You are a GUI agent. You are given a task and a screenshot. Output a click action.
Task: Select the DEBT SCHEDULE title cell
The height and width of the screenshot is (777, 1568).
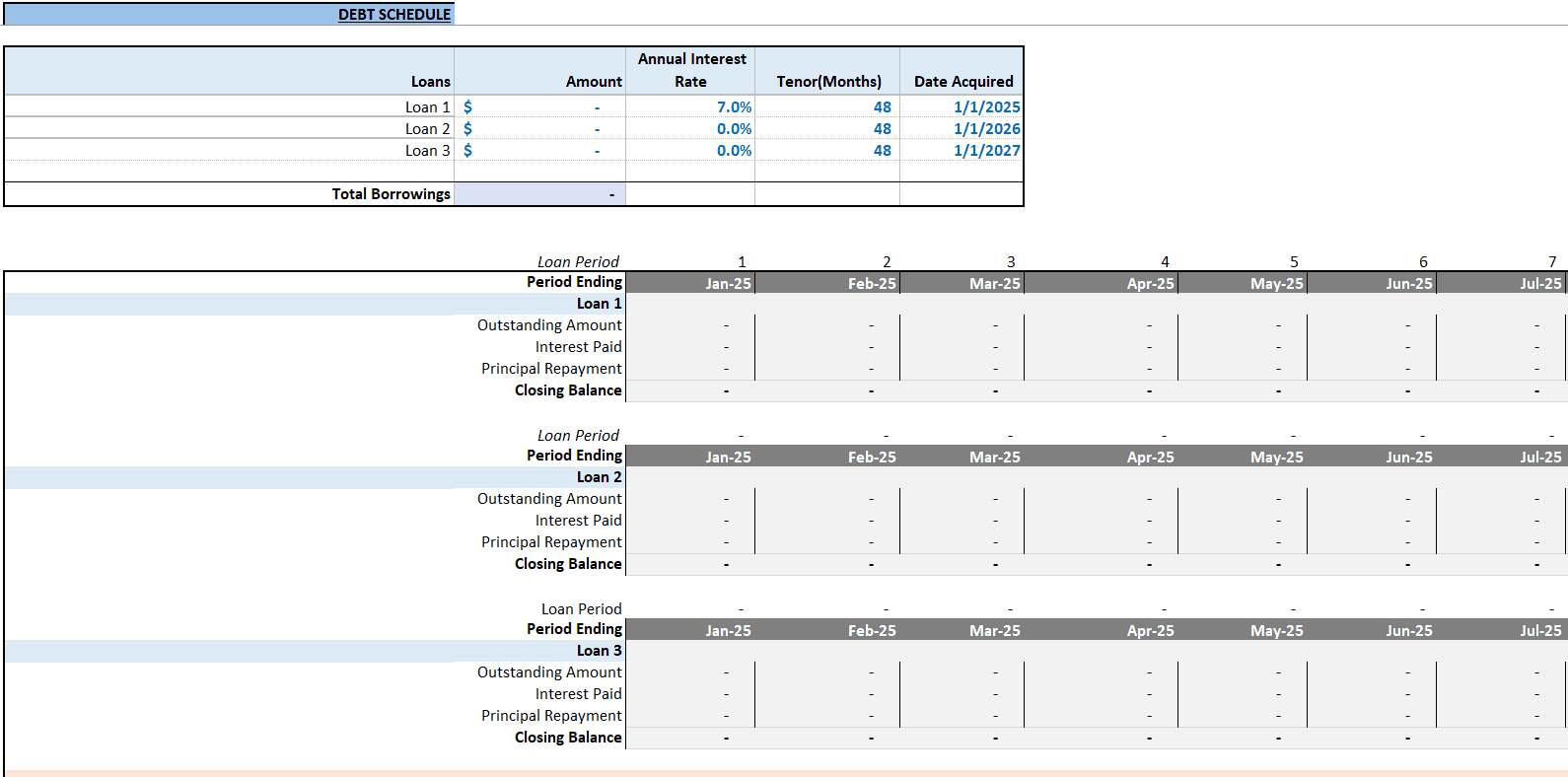pyautogui.click(x=228, y=14)
